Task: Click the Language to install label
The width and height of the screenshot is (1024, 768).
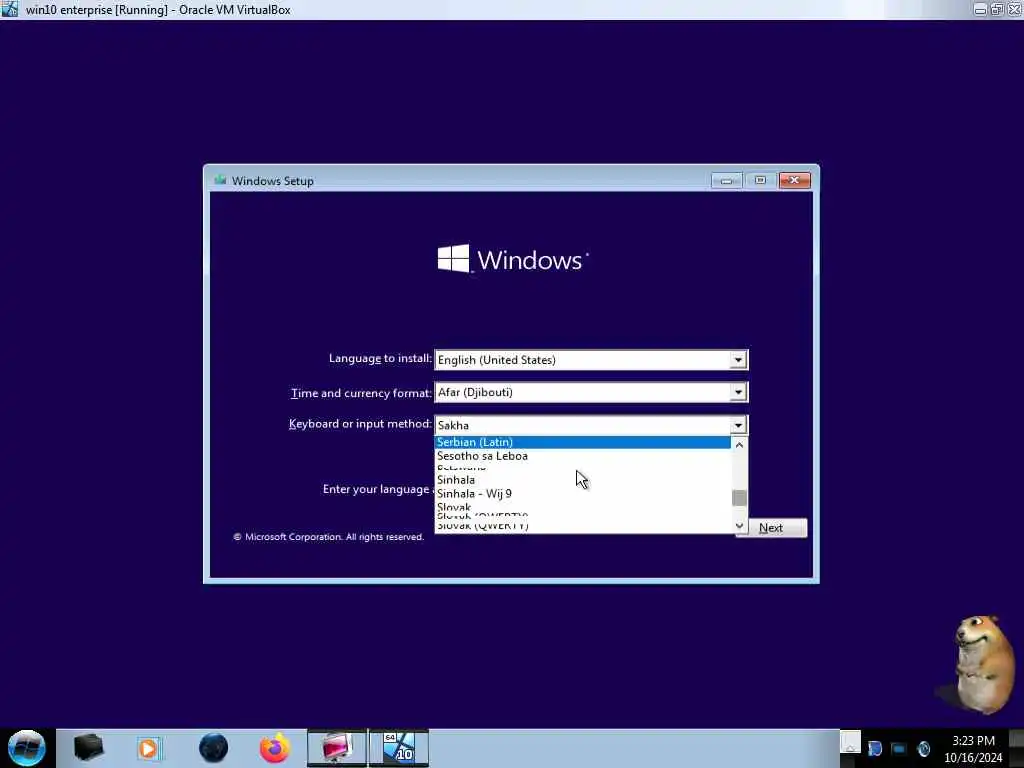Action: 380,359
